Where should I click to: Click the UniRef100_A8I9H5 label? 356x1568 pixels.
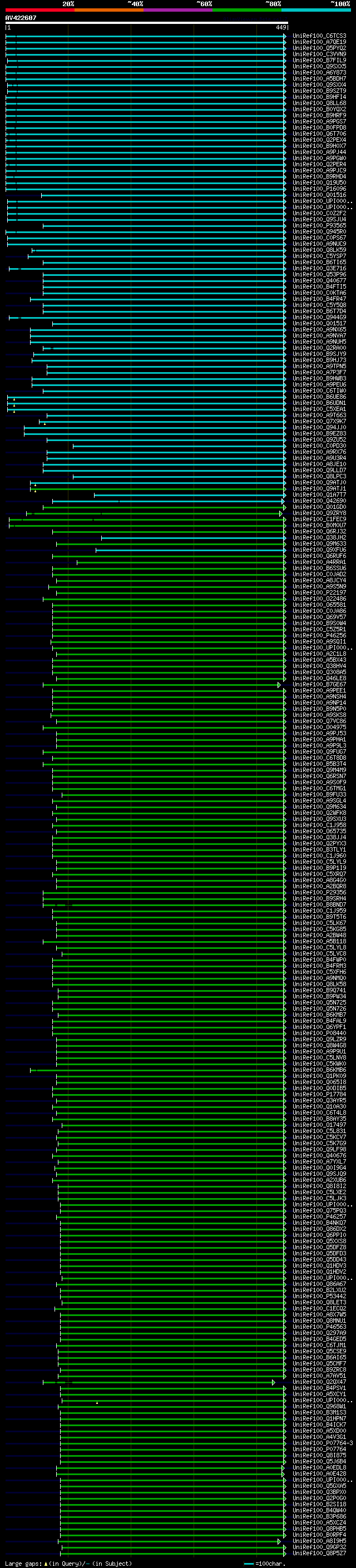319,1541
